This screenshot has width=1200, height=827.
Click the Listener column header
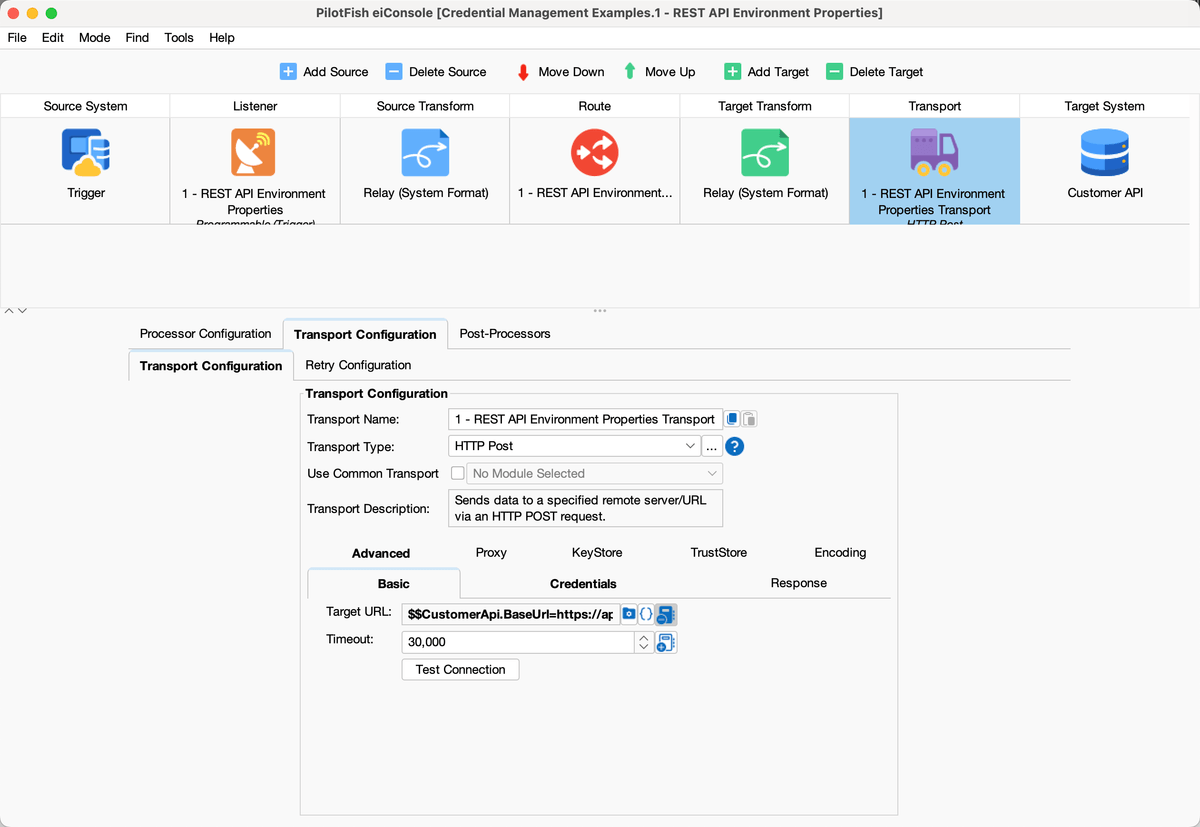coord(255,106)
